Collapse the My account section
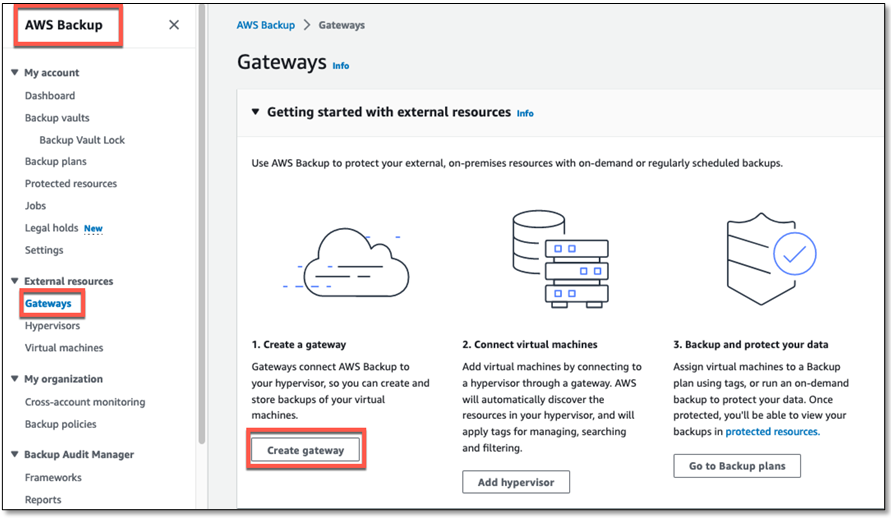The image size is (891, 518). [x=15, y=72]
